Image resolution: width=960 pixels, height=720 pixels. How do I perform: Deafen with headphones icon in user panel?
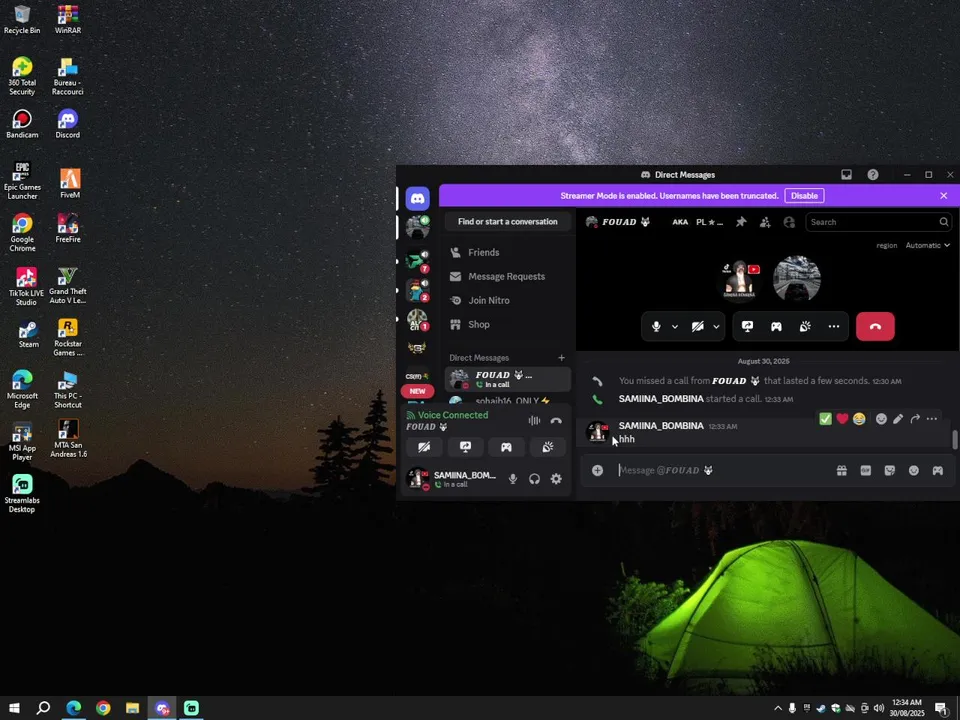[x=534, y=479]
